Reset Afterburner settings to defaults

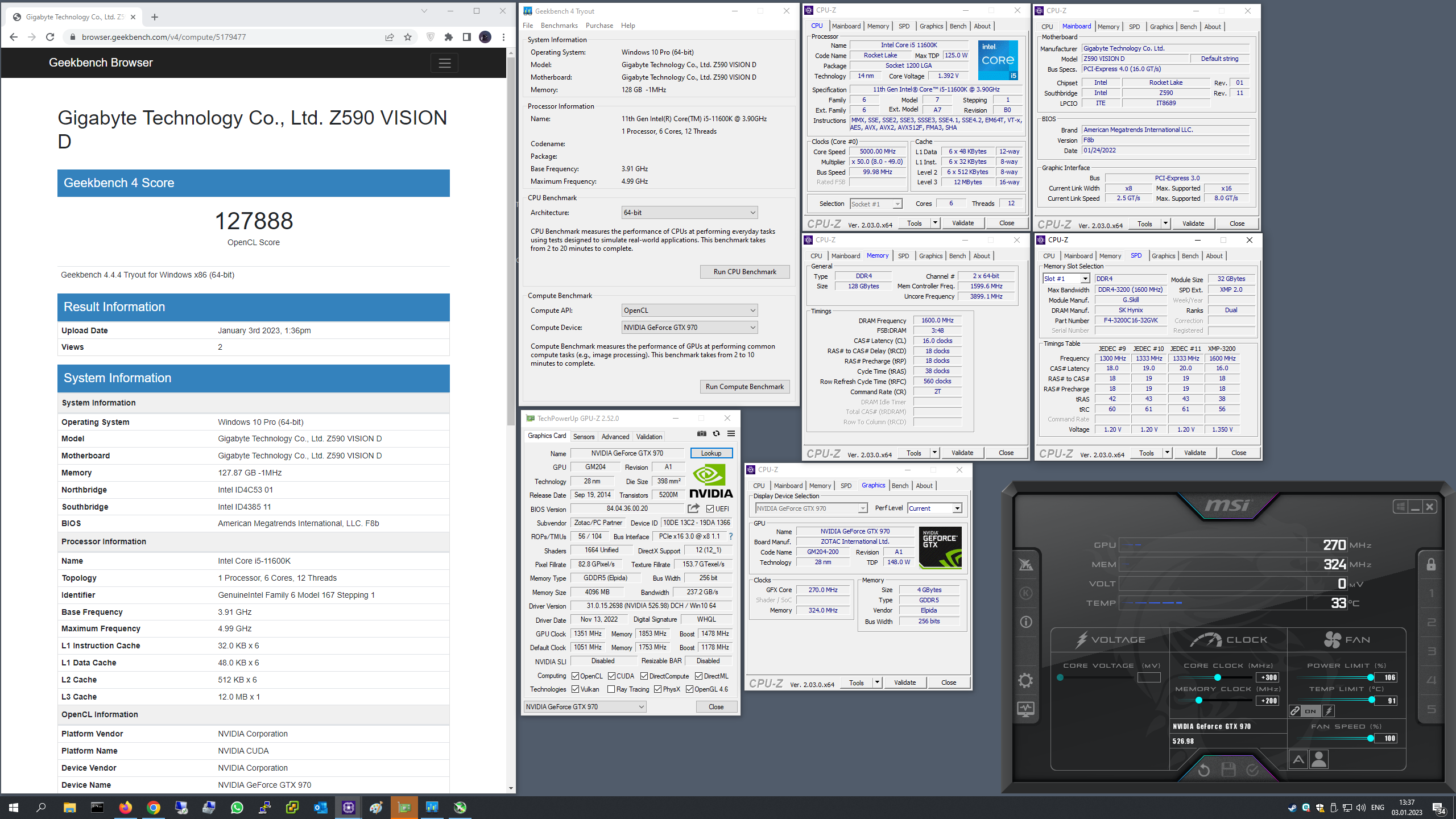[1204, 770]
